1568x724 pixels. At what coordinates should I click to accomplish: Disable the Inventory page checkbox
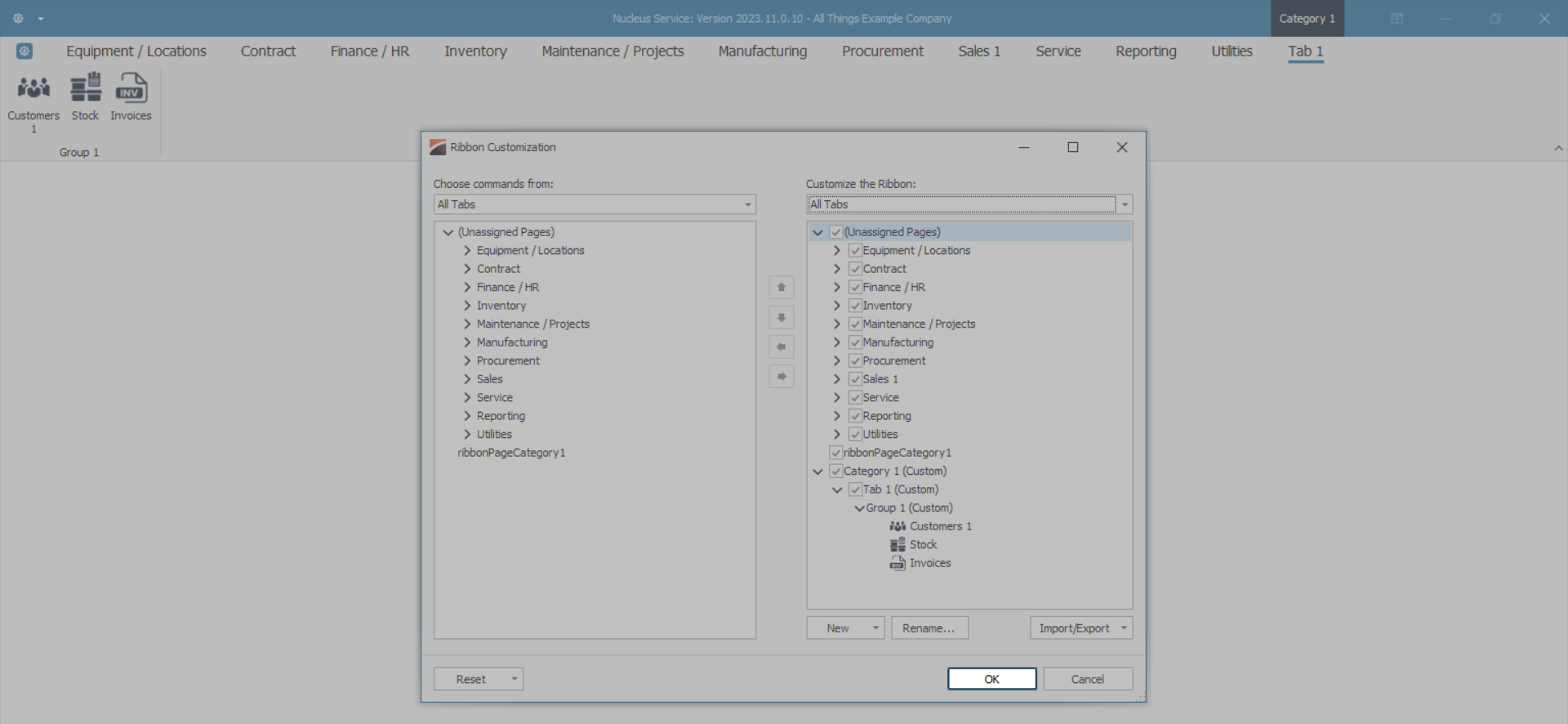[855, 306]
